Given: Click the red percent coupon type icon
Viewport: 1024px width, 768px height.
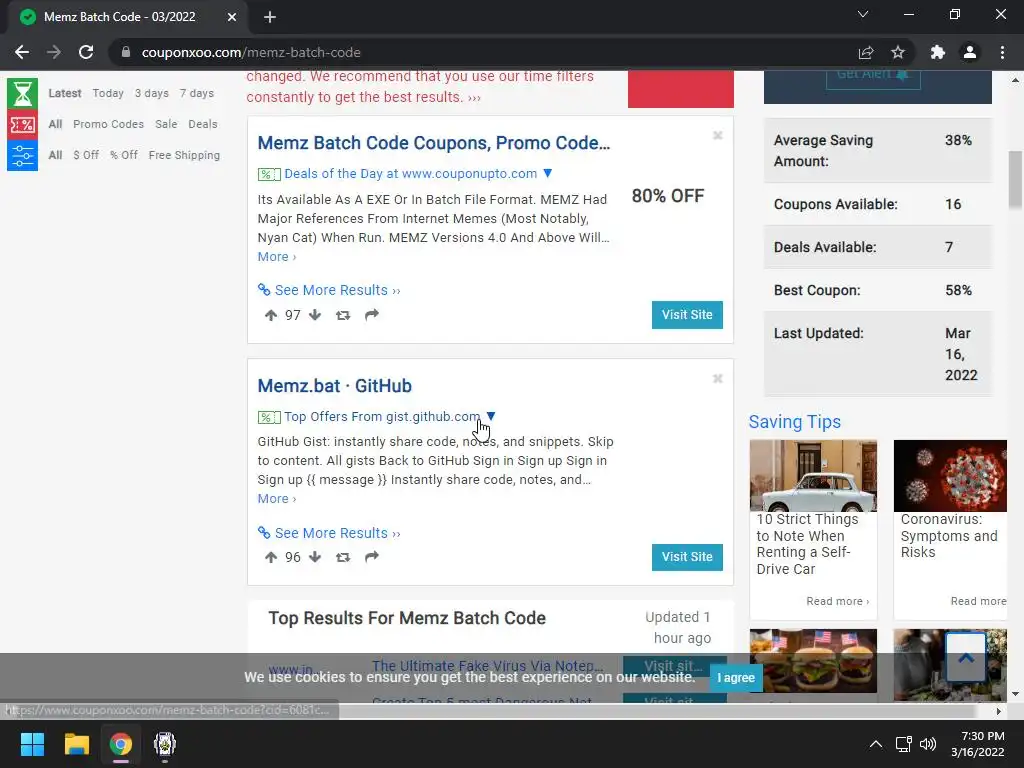Looking at the screenshot, I should pos(22,124).
